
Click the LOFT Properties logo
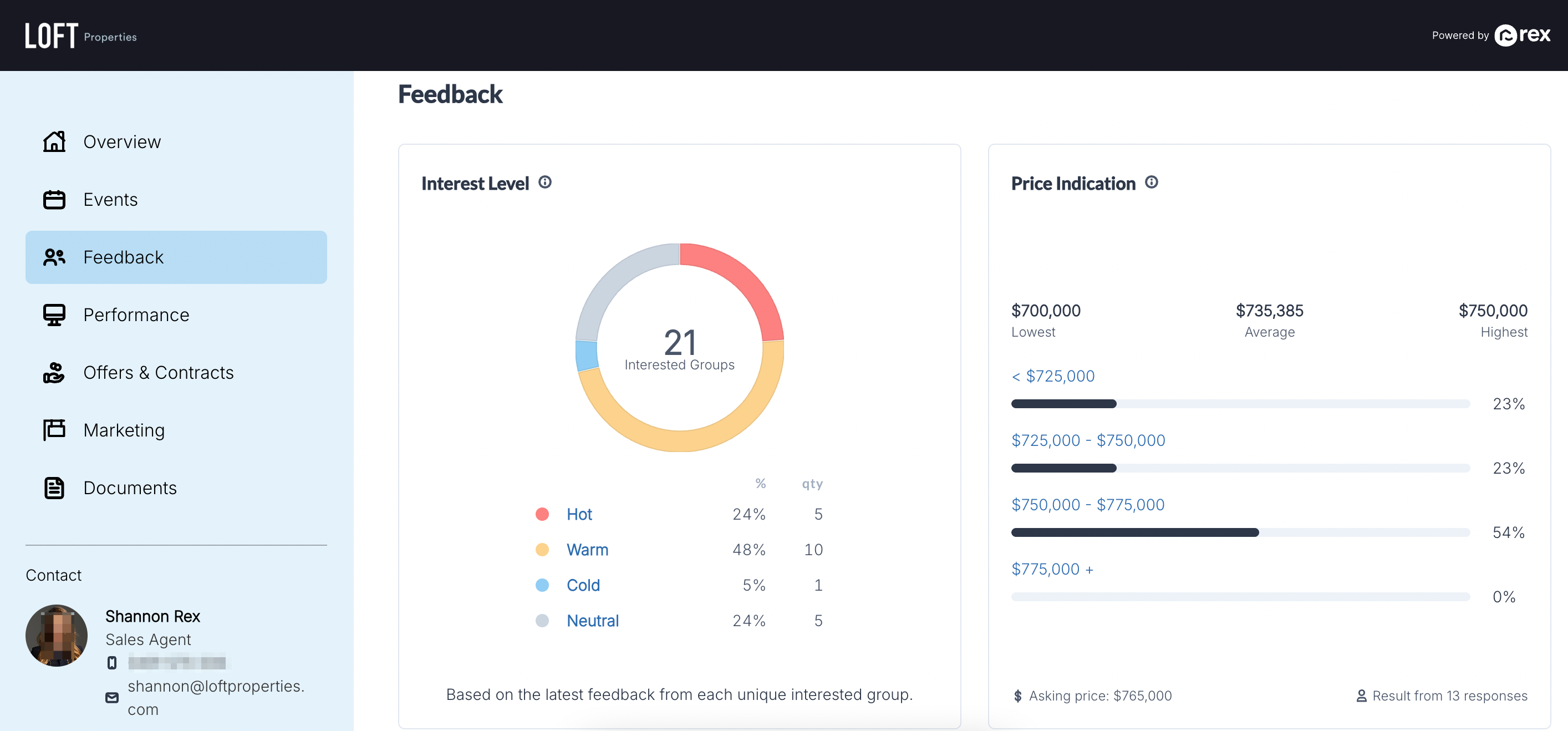pos(80,35)
